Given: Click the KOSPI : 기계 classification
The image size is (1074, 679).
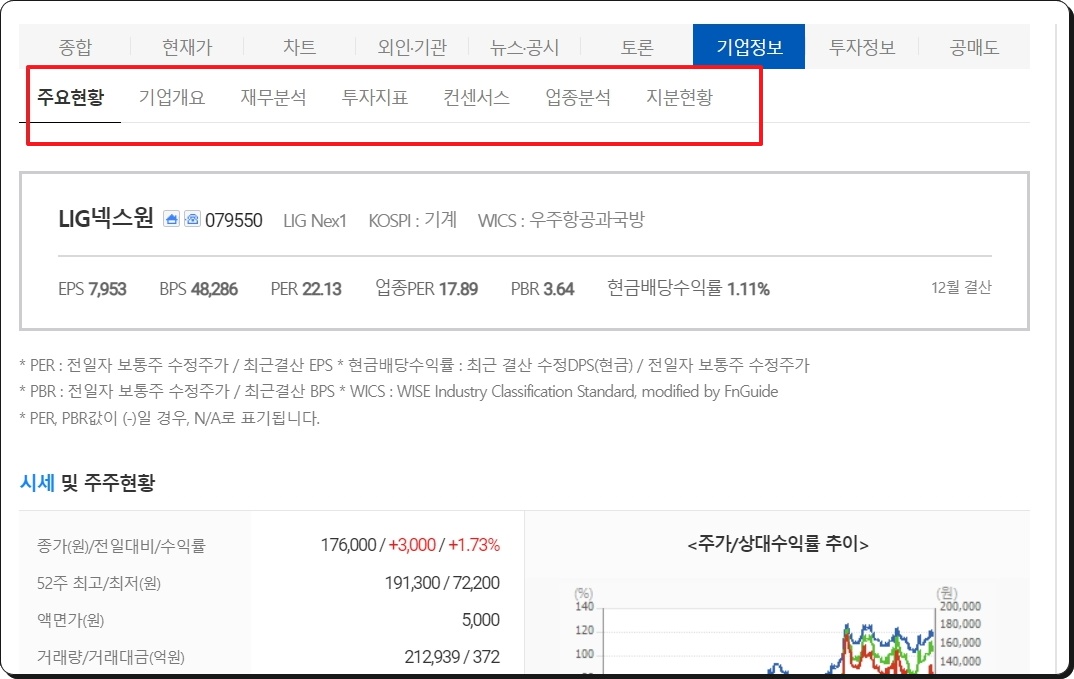Looking at the screenshot, I should (x=412, y=220).
